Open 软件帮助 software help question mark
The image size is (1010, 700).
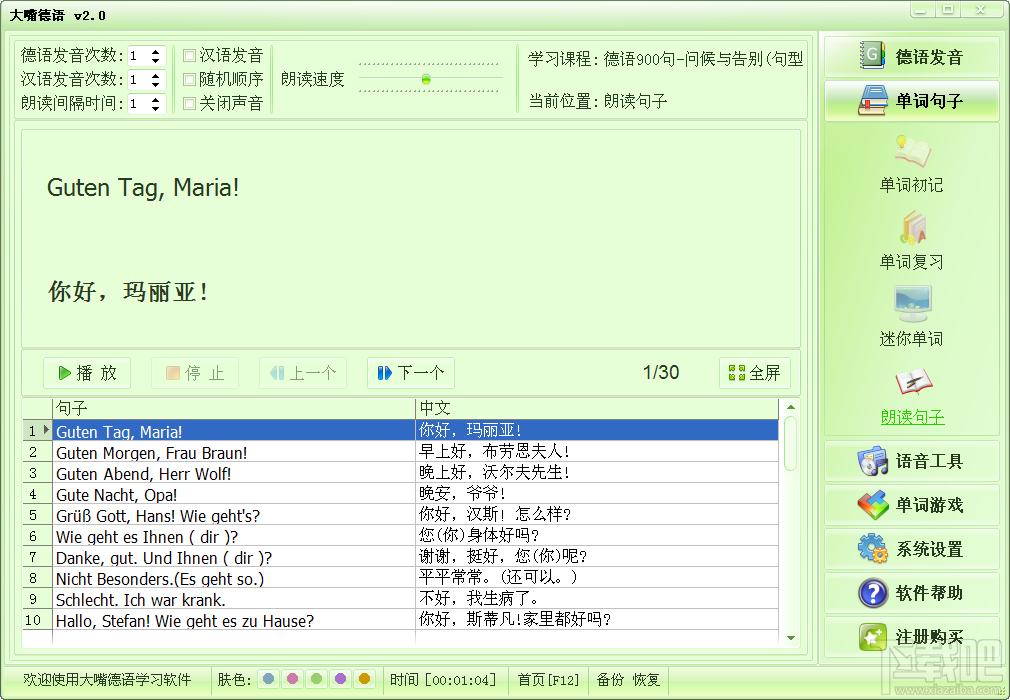[x=911, y=592]
